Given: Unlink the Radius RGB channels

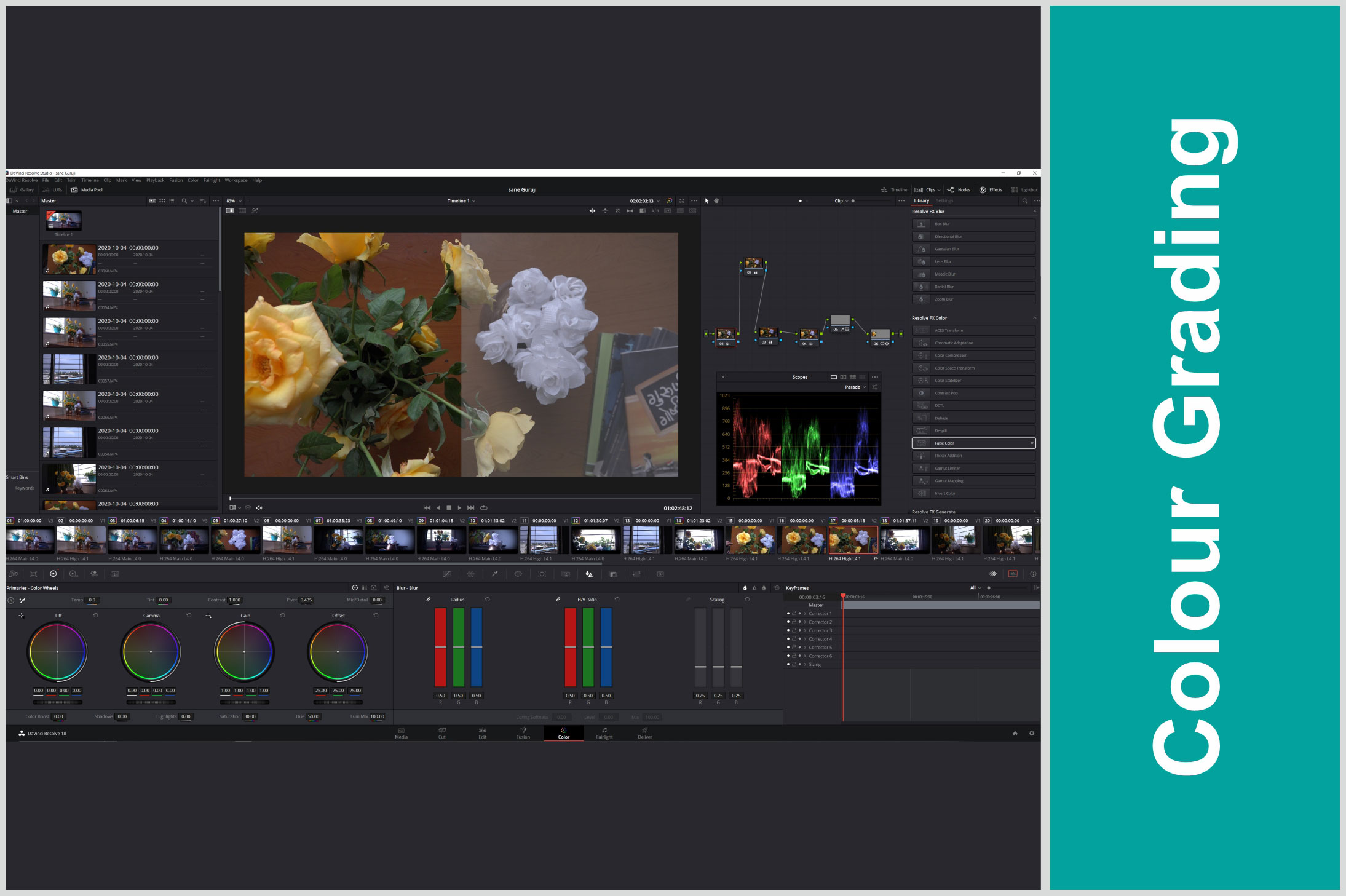Looking at the screenshot, I should (x=429, y=600).
